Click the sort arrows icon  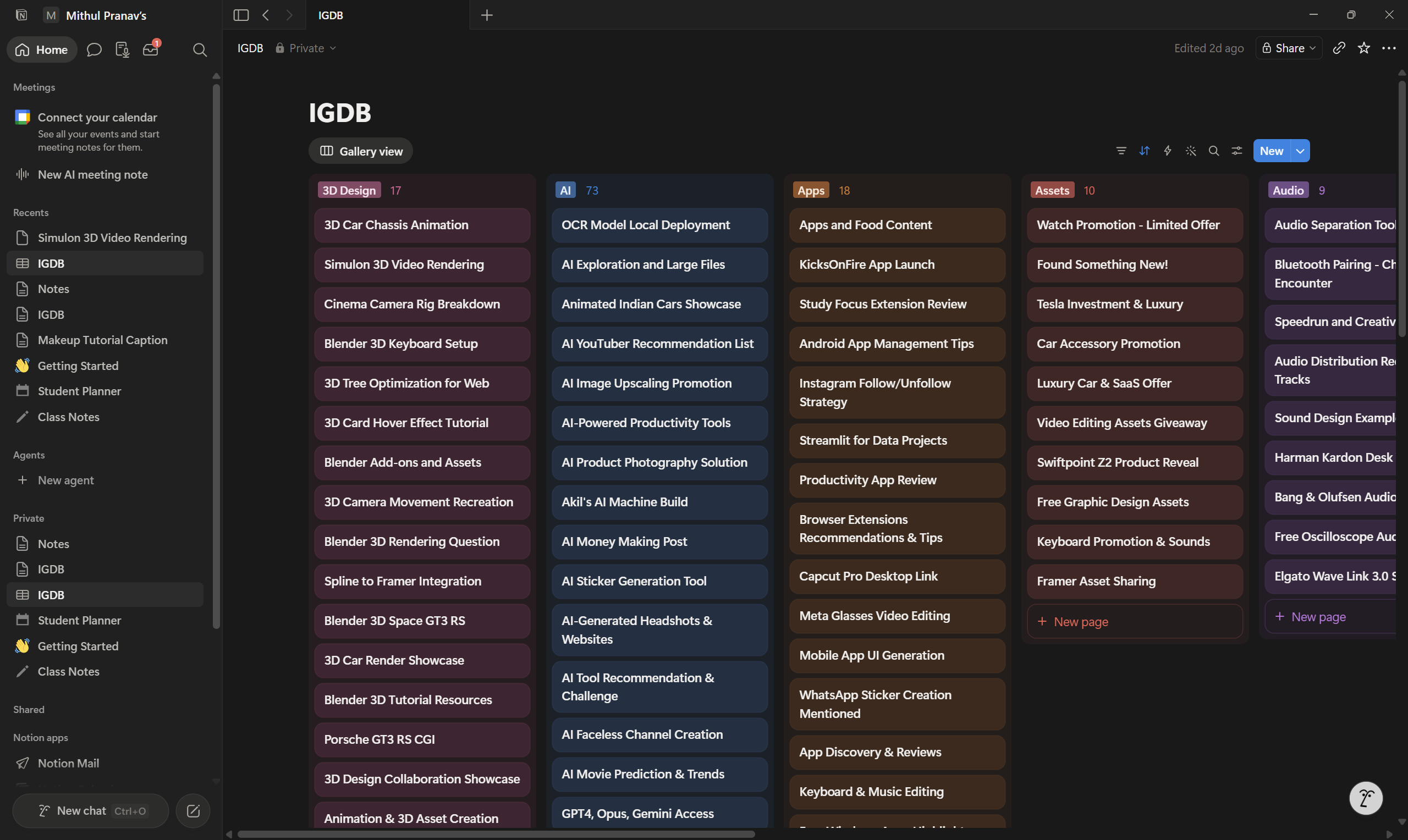1144,151
